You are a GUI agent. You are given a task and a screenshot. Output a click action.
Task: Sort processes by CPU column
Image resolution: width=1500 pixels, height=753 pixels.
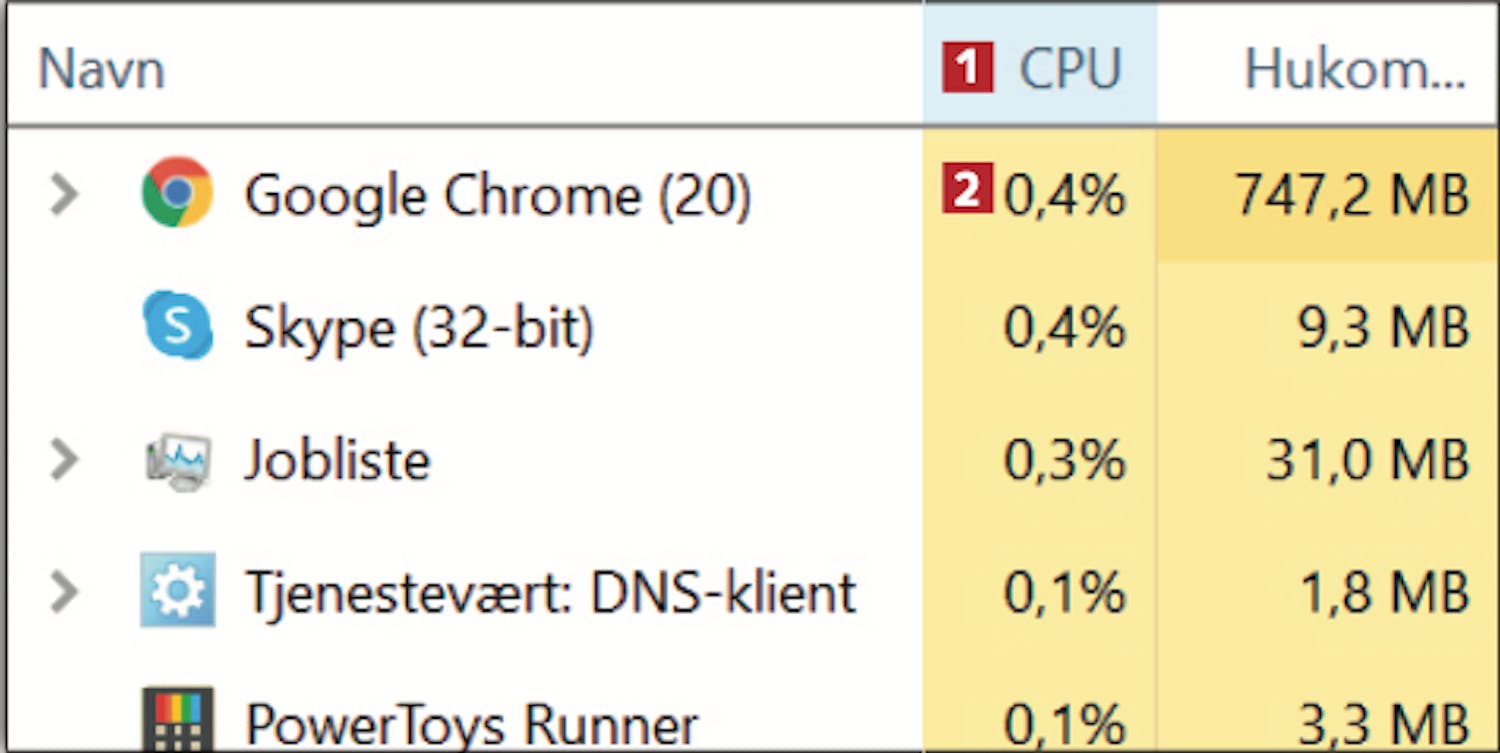pyautogui.click(x=1069, y=70)
